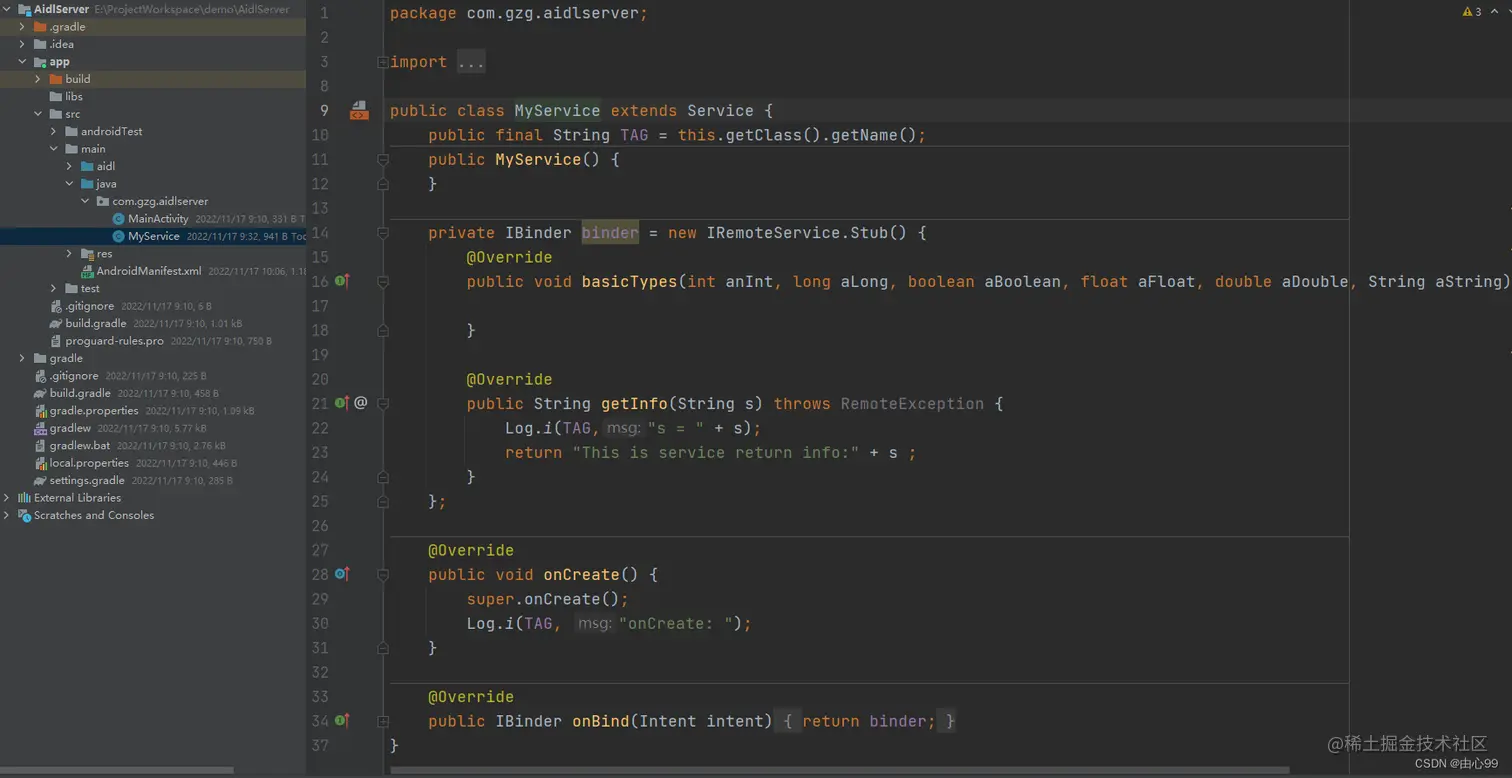
Task: Click the overrides gutter icon for onCreate
Action: pyautogui.click(x=342, y=574)
